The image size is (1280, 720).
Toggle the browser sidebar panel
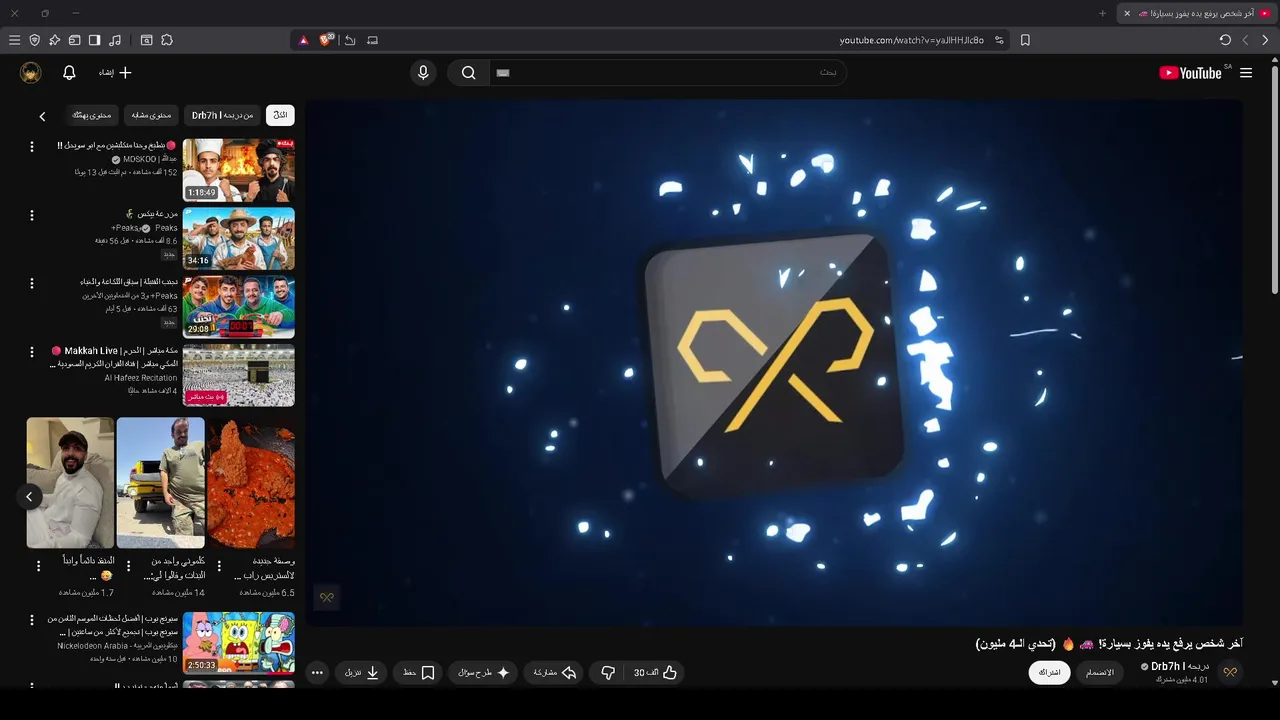[x=94, y=40]
